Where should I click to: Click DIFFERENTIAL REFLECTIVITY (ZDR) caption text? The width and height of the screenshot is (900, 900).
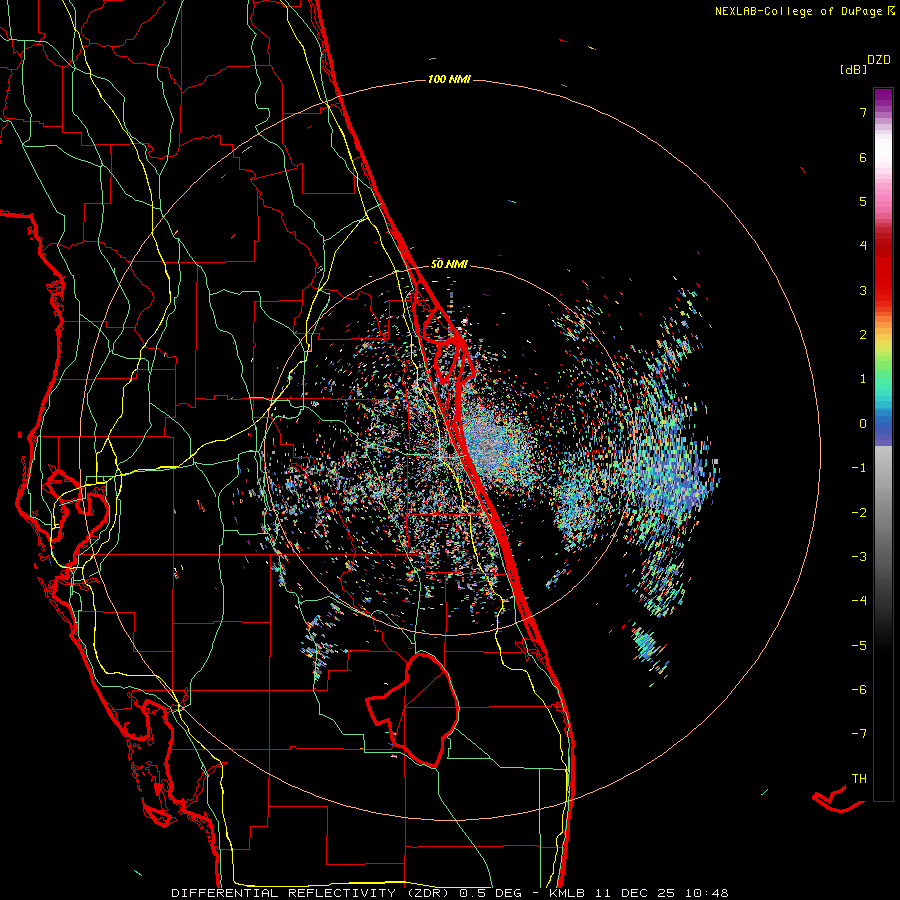(312, 893)
